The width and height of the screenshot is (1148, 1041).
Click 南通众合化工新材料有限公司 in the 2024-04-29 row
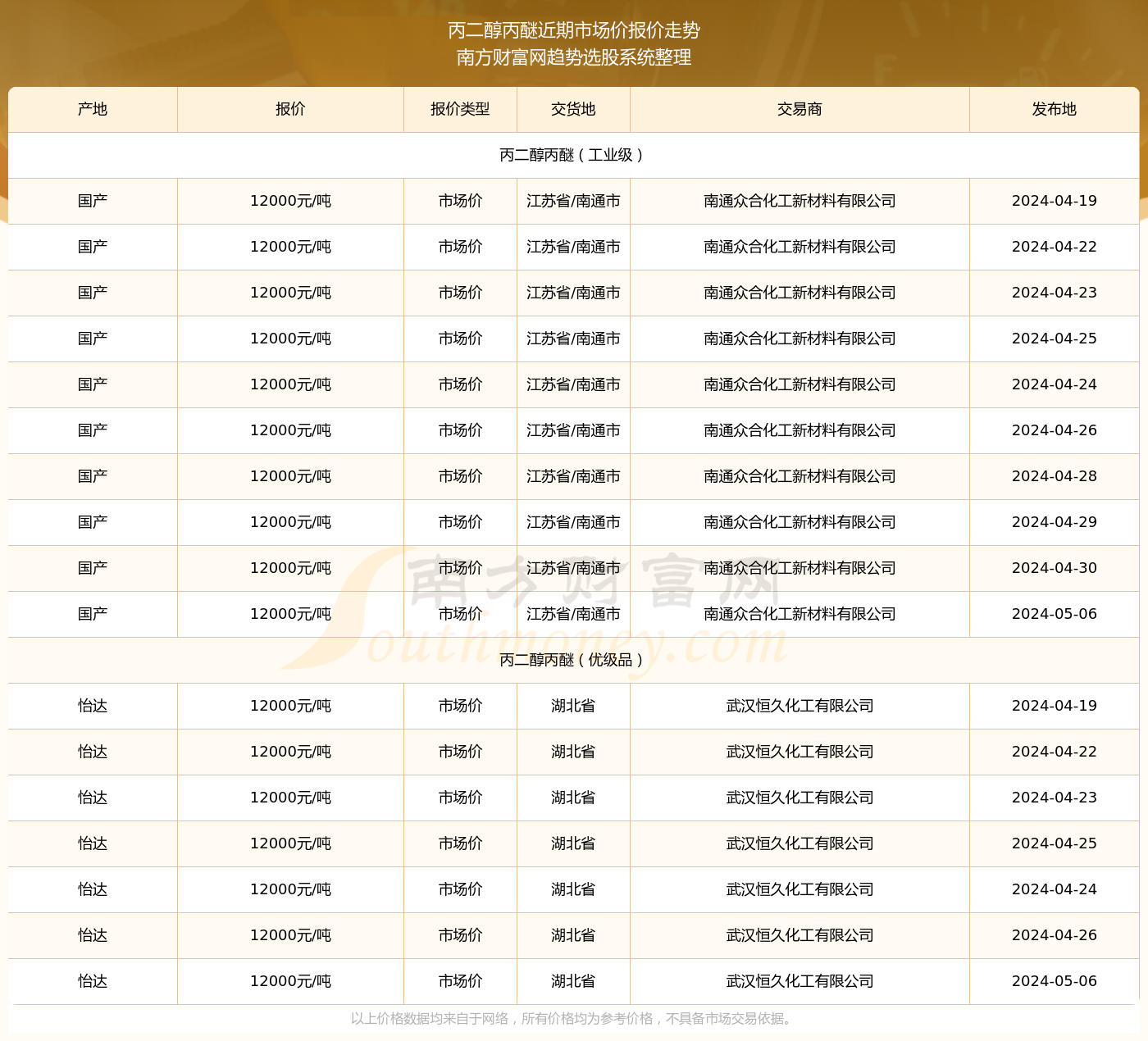(799, 522)
